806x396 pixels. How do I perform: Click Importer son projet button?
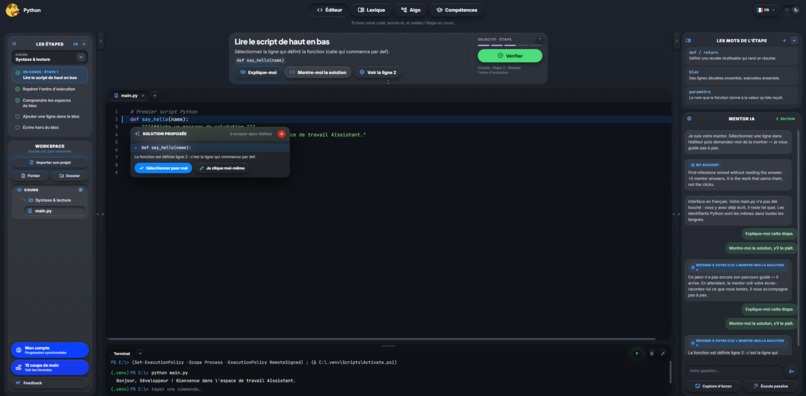tap(49, 162)
